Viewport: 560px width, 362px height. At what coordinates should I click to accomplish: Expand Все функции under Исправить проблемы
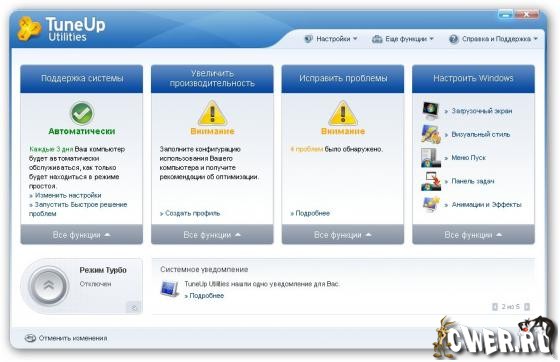(x=343, y=235)
